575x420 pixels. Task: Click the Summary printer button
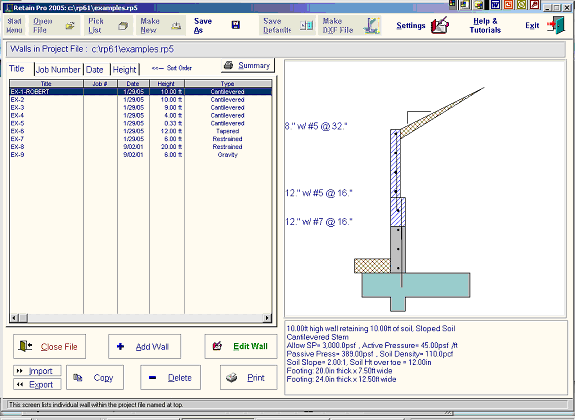(x=248, y=65)
